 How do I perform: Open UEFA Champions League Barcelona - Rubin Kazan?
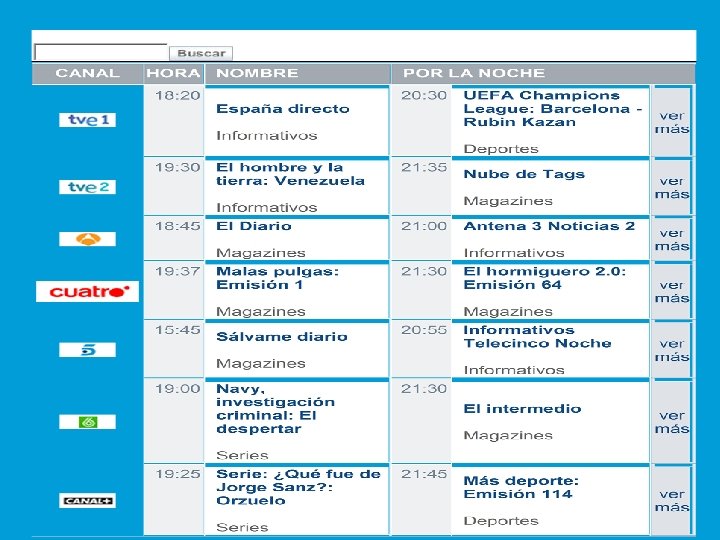click(x=552, y=109)
